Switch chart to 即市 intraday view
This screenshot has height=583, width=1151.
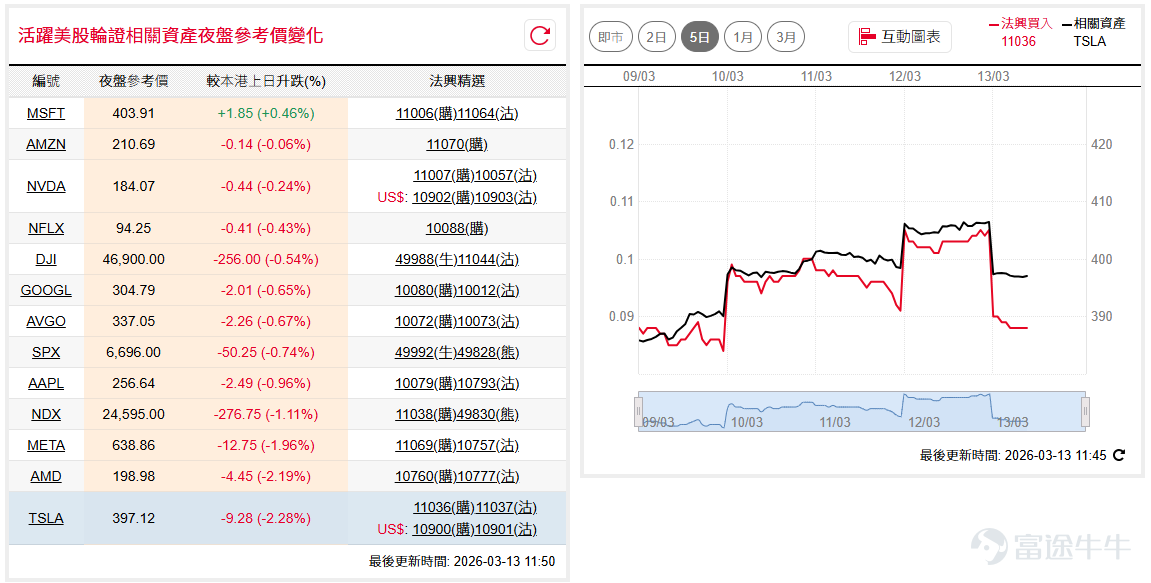coord(611,37)
